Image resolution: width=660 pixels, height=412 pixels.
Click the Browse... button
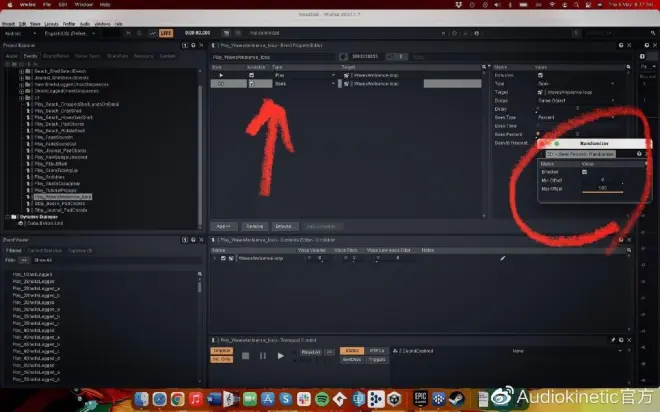pos(284,226)
